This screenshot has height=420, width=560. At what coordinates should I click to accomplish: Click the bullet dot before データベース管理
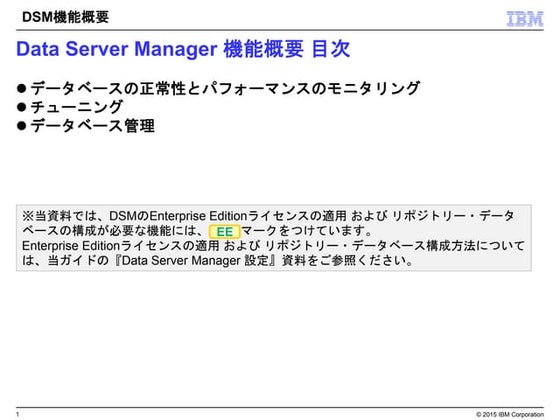[21, 126]
